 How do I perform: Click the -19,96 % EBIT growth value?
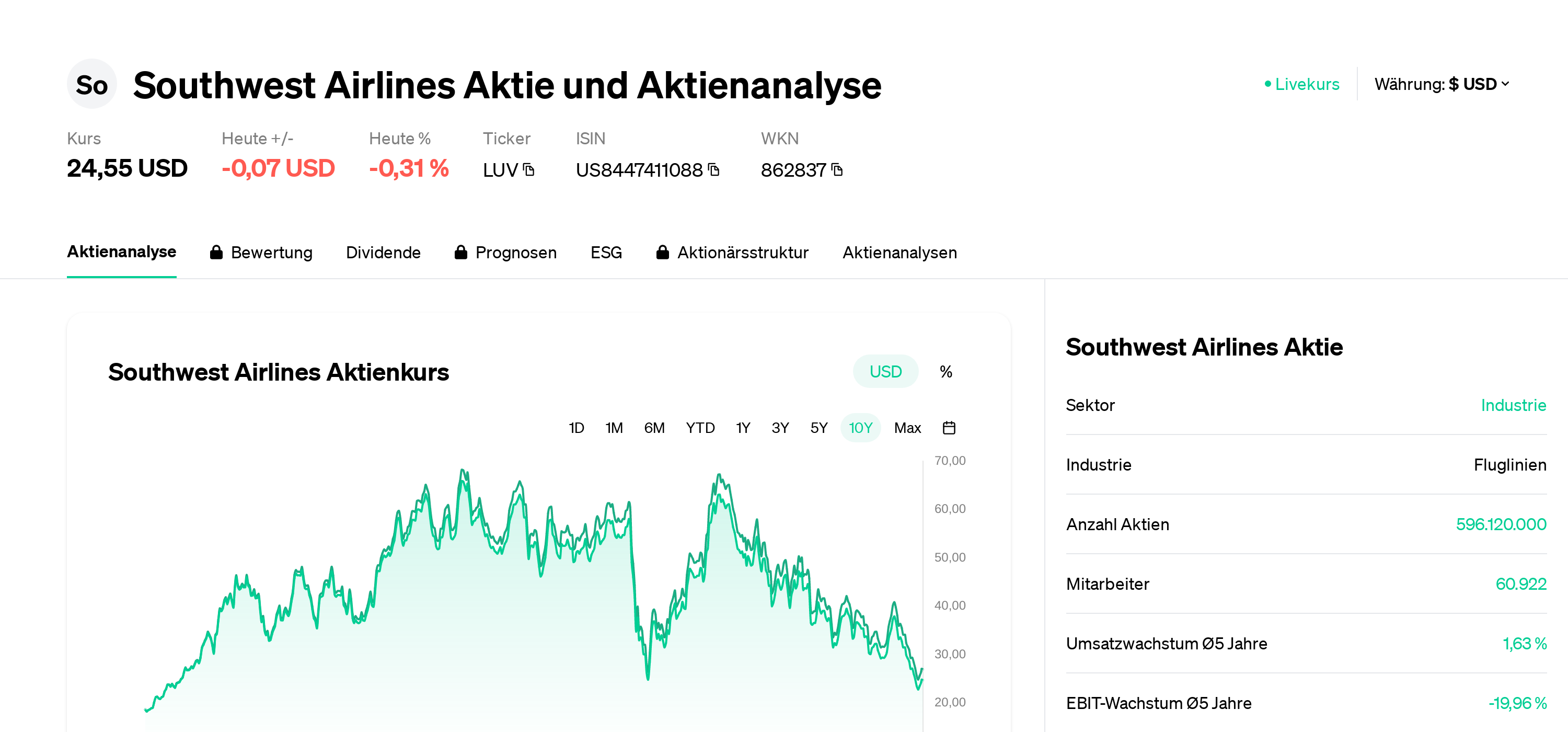(x=1517, y=703)
